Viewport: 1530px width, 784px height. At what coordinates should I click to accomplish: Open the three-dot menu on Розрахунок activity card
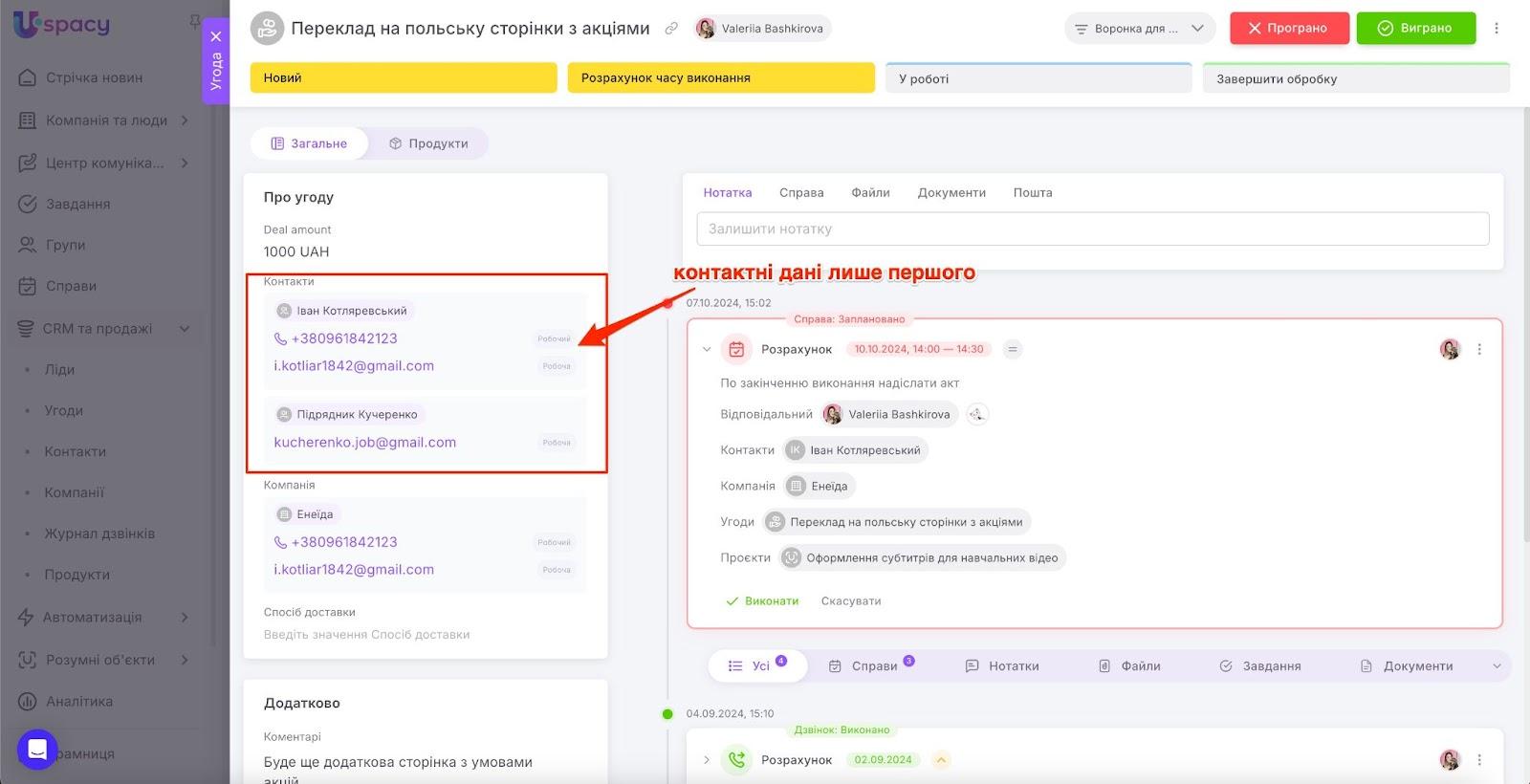pos(1479,350)
